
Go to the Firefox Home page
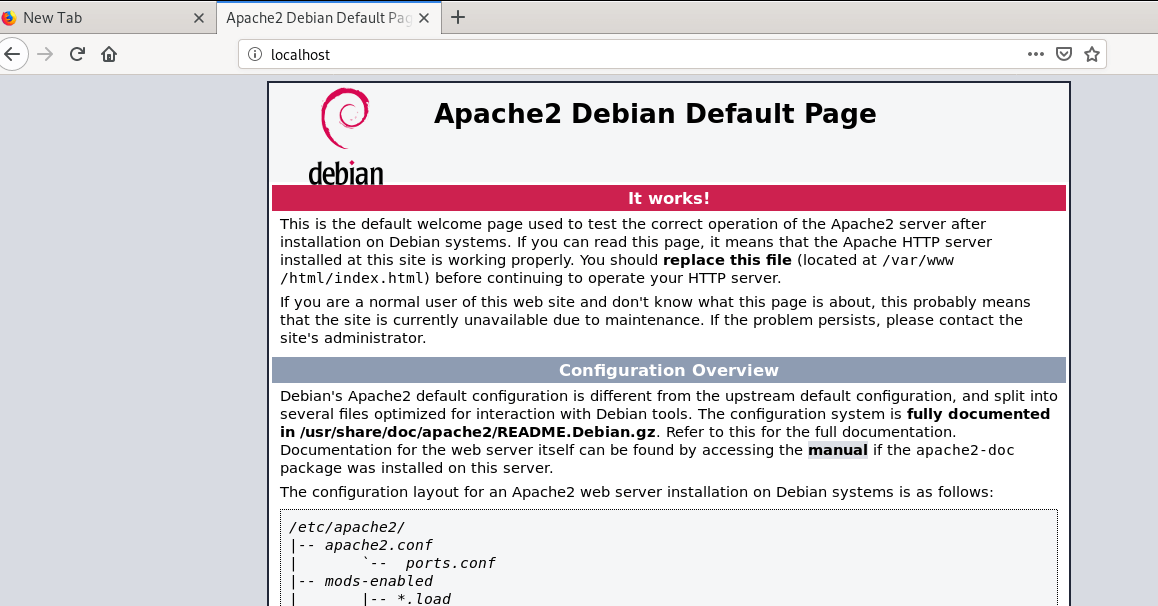(109, 54)
